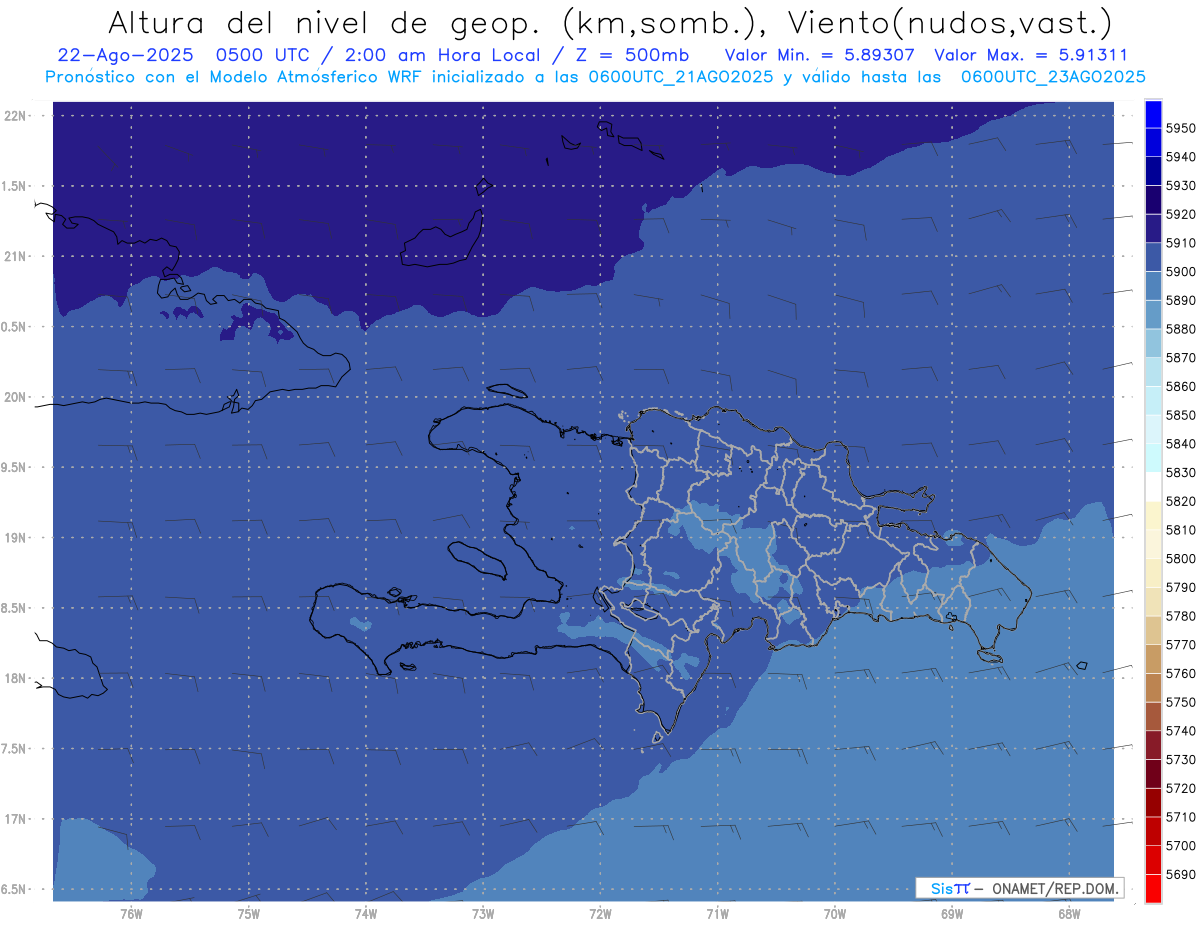This screenshot has width=1200, height=927.
Task: Click the 68W longitude label
Action: tap(1069, 914)
